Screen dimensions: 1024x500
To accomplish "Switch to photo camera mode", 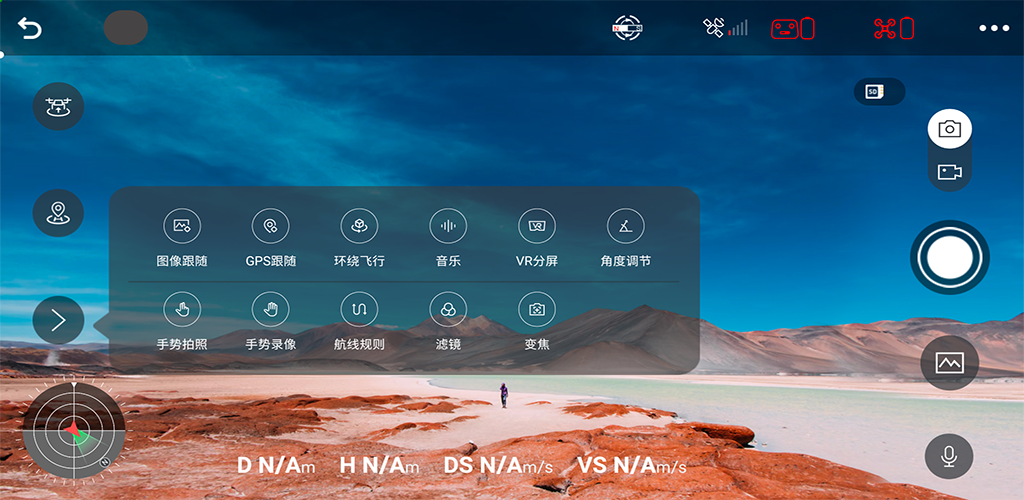I will [950, 129].
